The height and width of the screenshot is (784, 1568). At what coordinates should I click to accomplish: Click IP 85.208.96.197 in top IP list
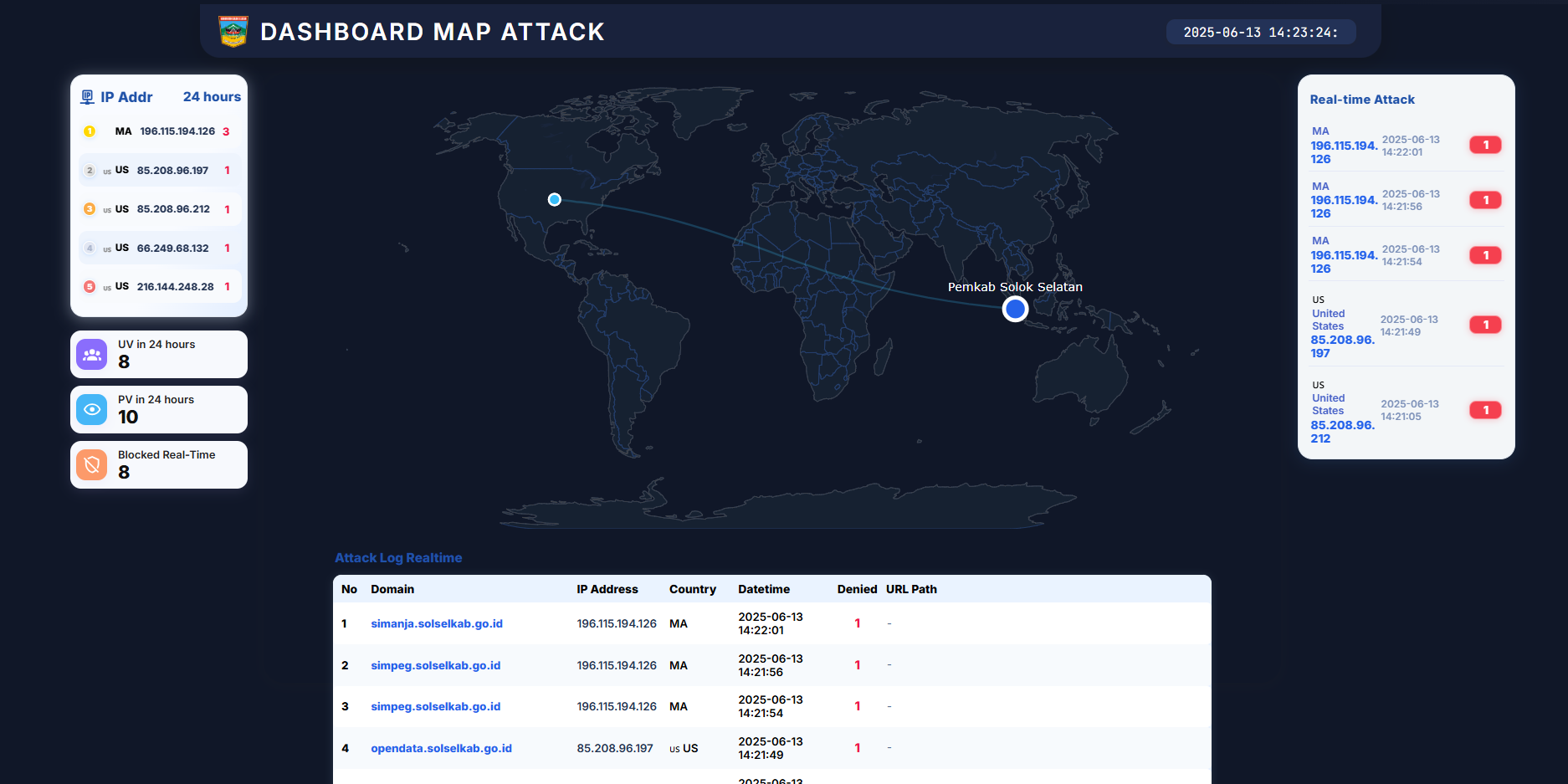[x=172, y=171]
